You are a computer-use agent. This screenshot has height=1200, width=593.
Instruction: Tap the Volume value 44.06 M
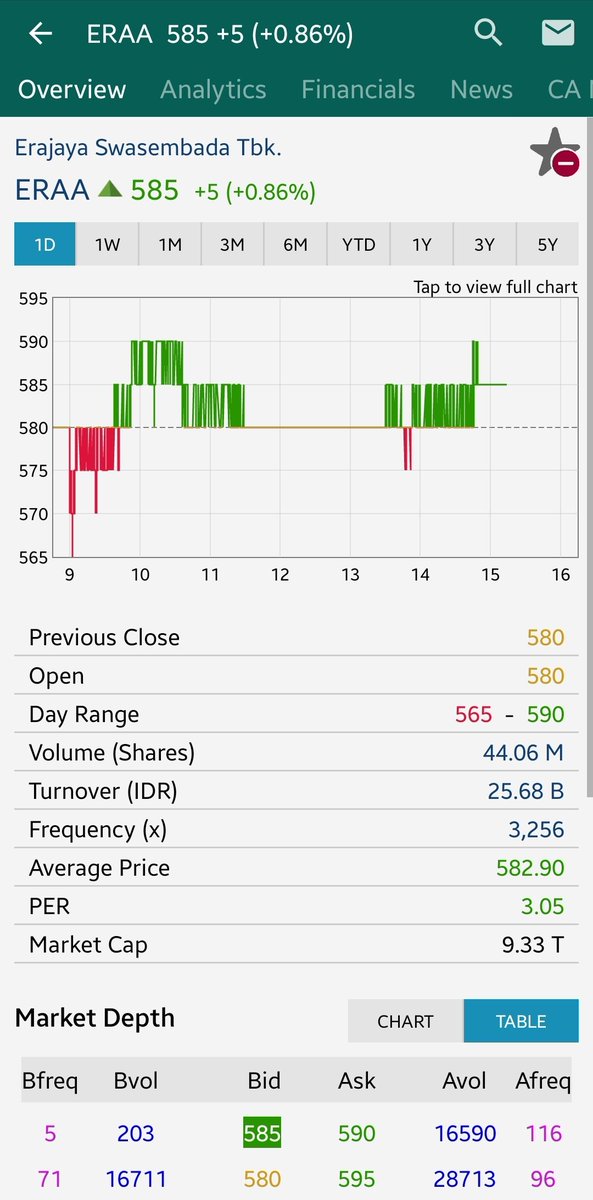click(x=526, y=753)
